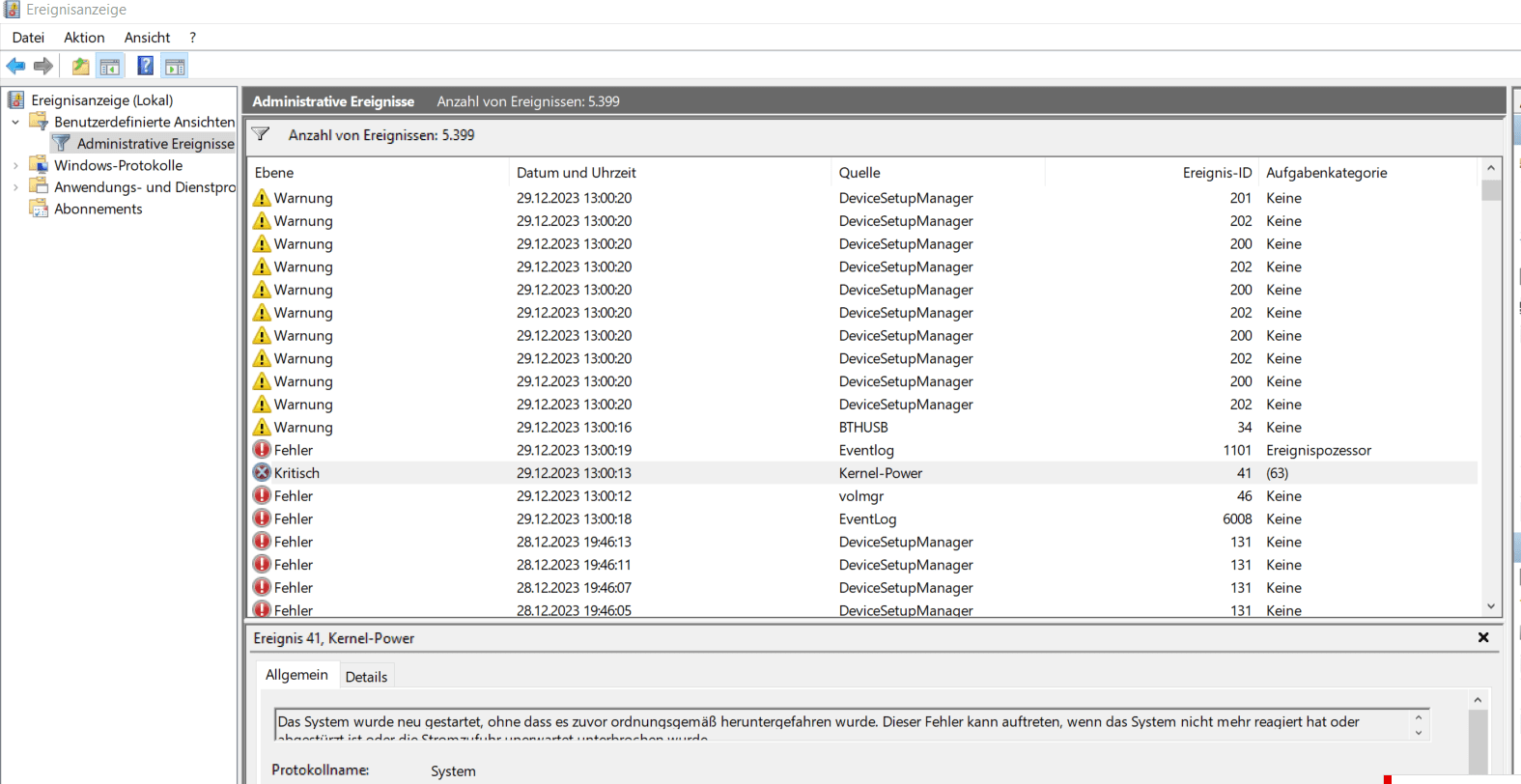Screen dimensions: 1521x784
Task: Click the Back arrow toolbar icon
Action: pos(15,66)
